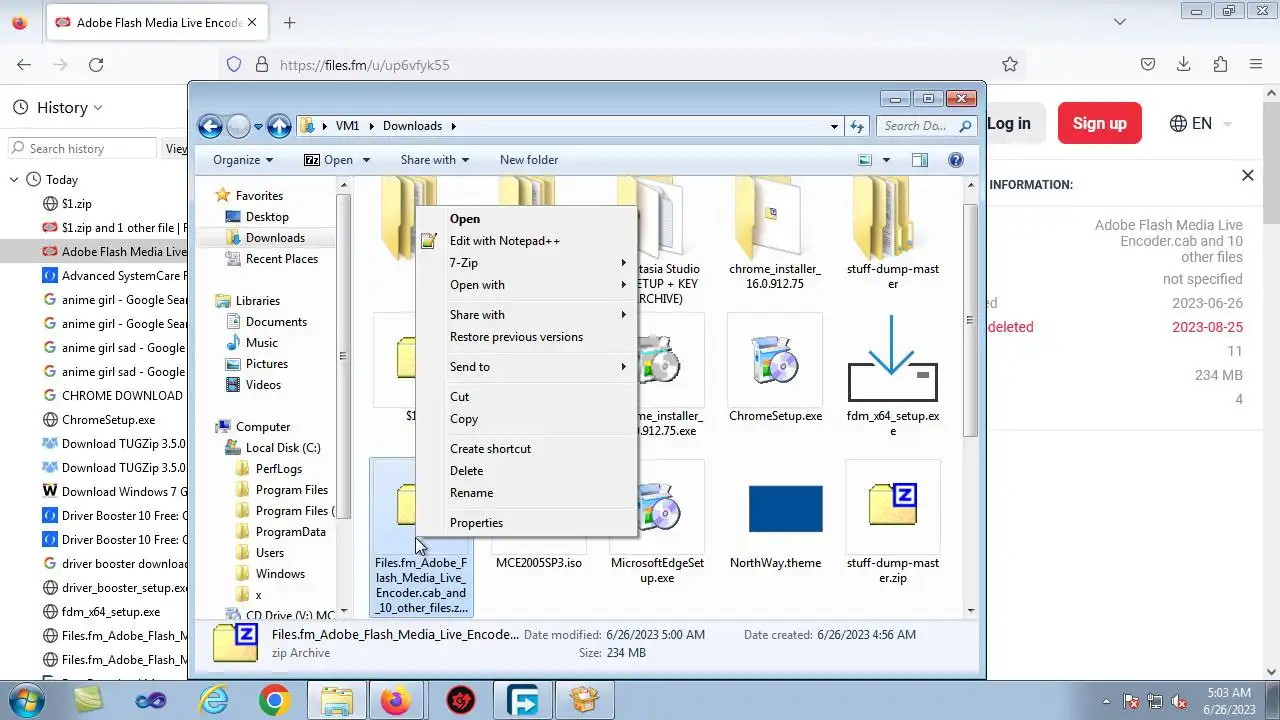1280x720 pixels.
Task: Open the Organize dropdown menu
Action: click(x=243, y=160)
